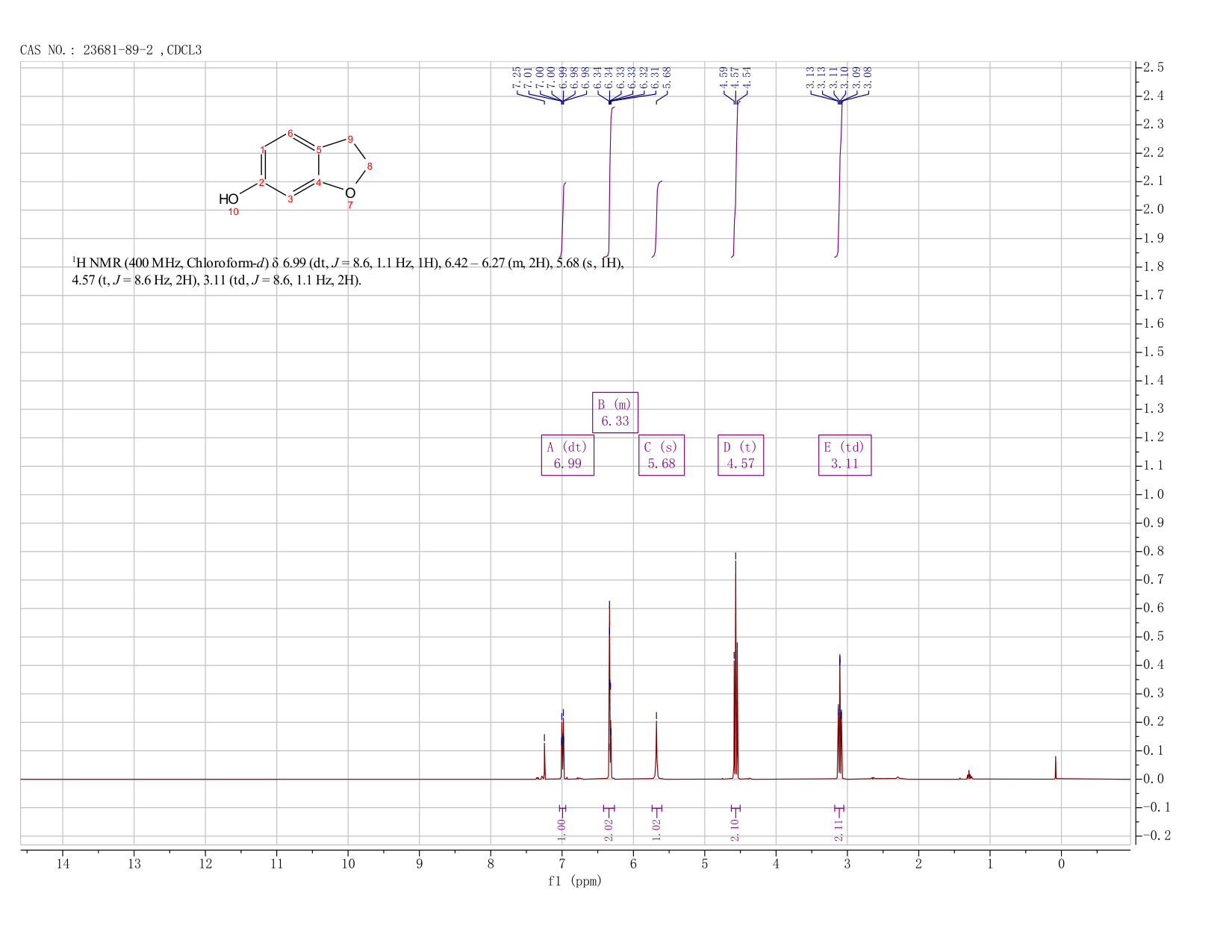The width and height of the screenshot is (1232, 952).
Task: Click integral value 1.00 below the baseline
Action: coord(562,830)
